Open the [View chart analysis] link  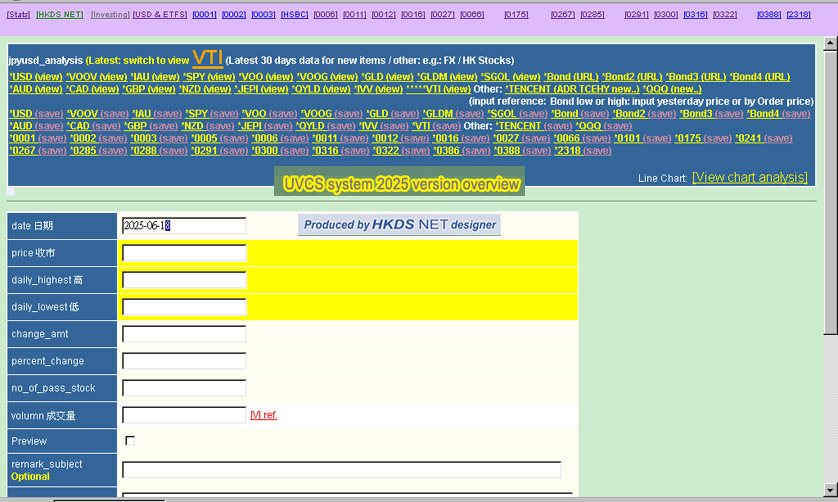tap(750, 177)
